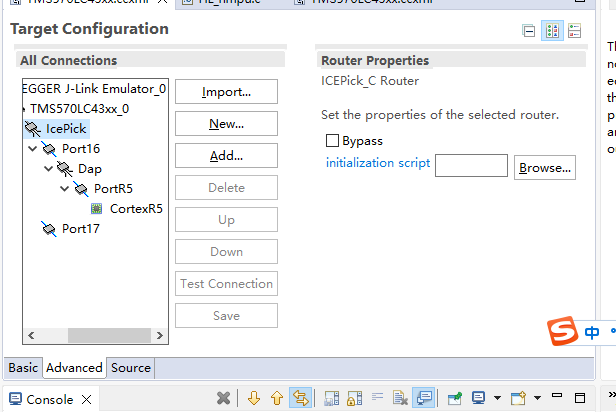Switch to vertical stacked layout icon
The image size is (616, 412).
(x=574, y=31)
